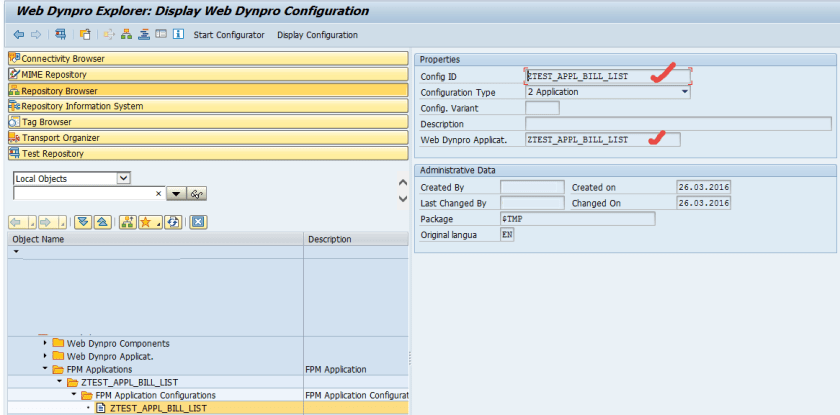Open the Configuration Type dropdown
840x415 pixels.
[x=685, y=92]
